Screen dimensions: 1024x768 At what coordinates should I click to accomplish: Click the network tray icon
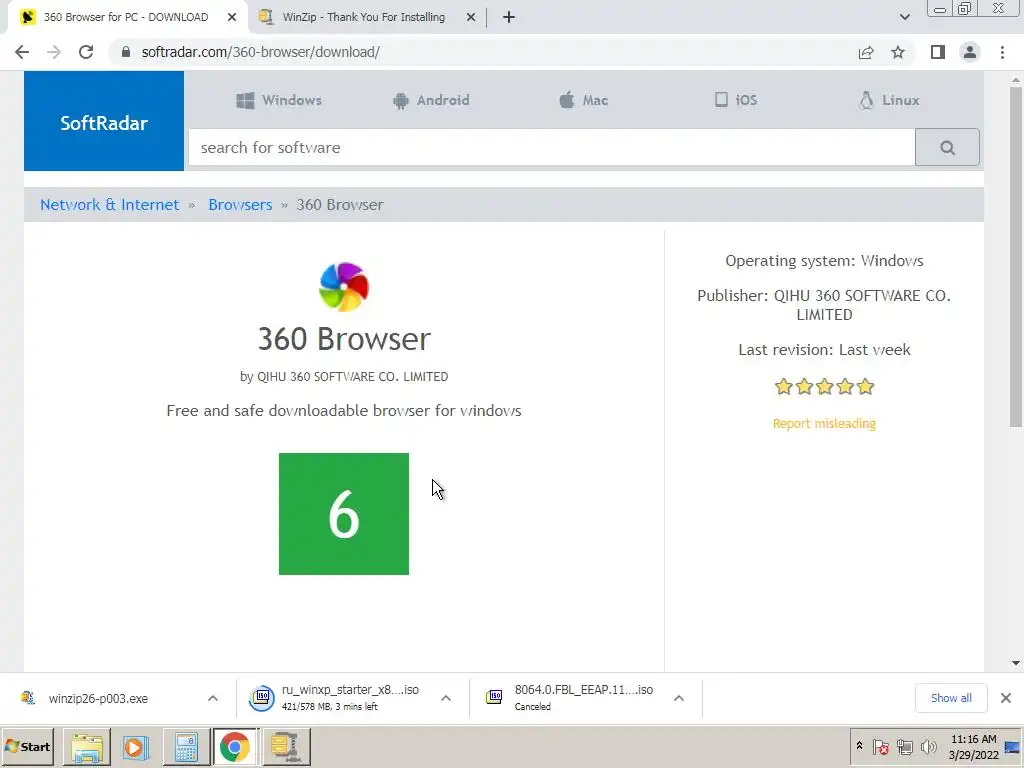tap(904, 746)
